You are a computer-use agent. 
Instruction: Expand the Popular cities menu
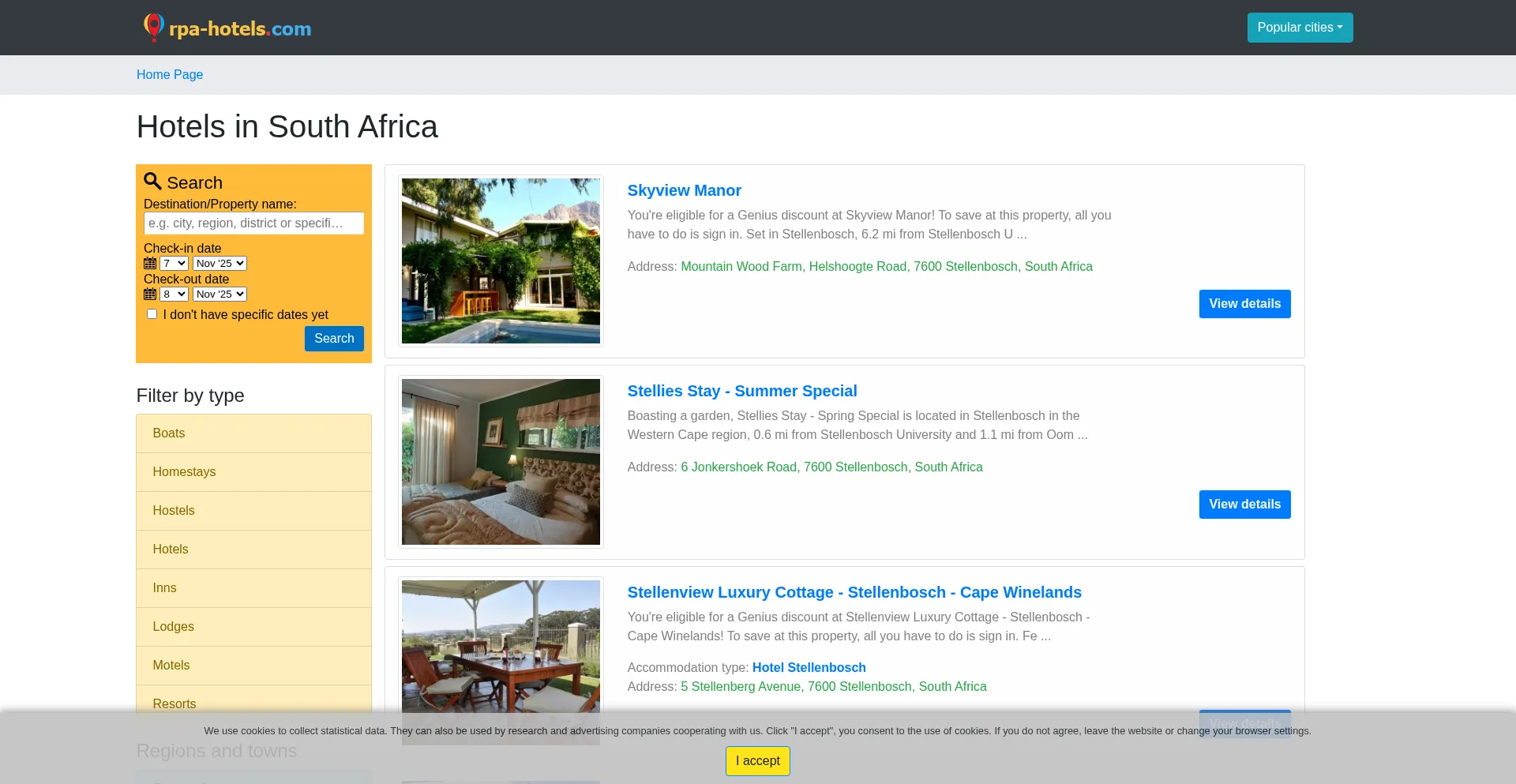click(x=1299, y=28)
